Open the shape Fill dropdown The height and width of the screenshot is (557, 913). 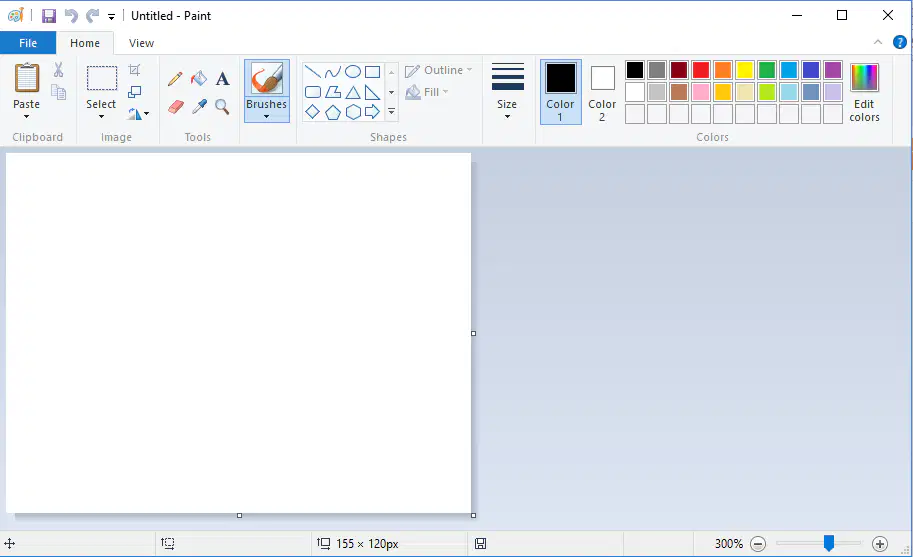pyautogui.click(x=427, y=92)
